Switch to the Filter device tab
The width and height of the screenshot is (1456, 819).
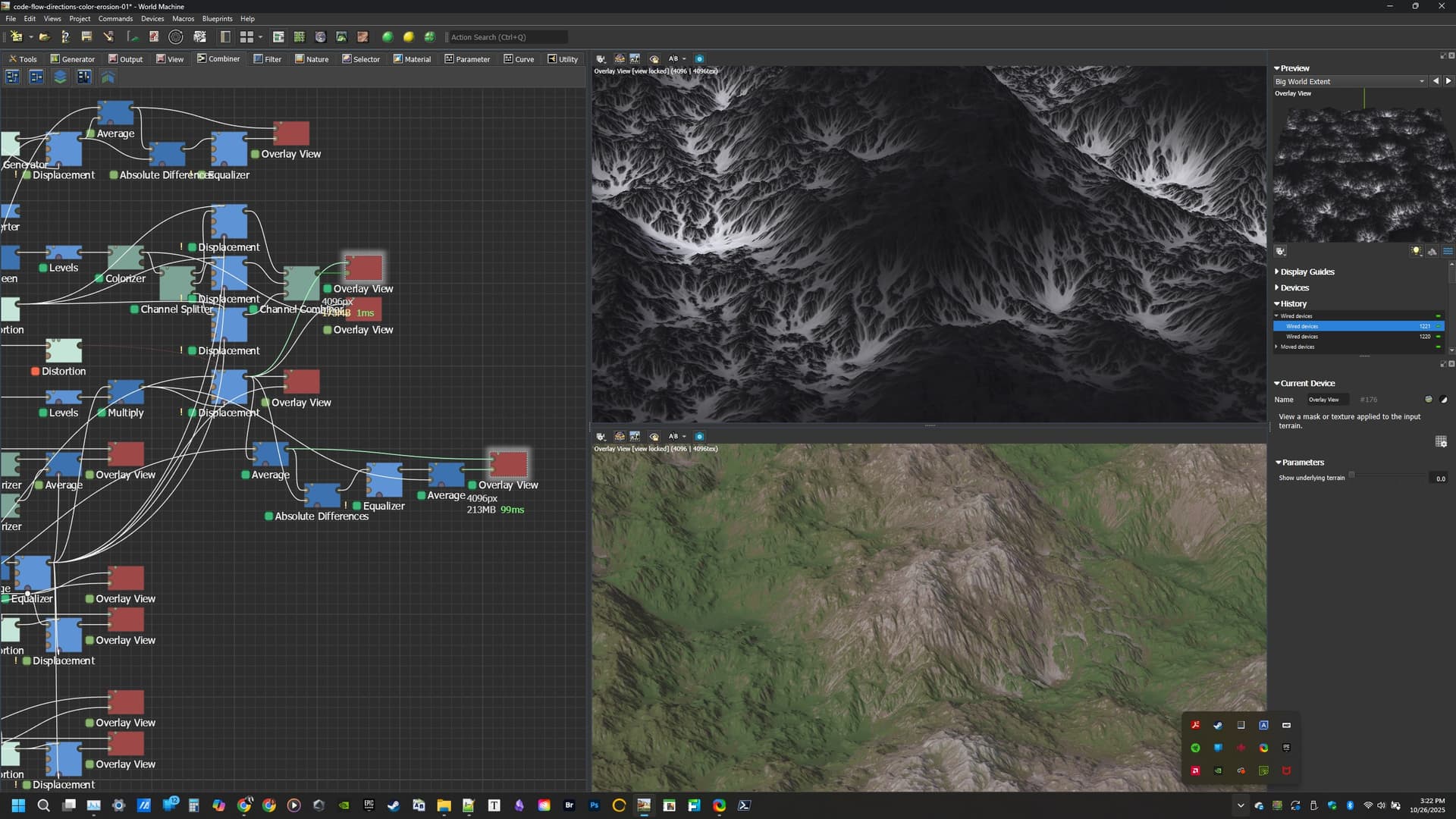267,59
